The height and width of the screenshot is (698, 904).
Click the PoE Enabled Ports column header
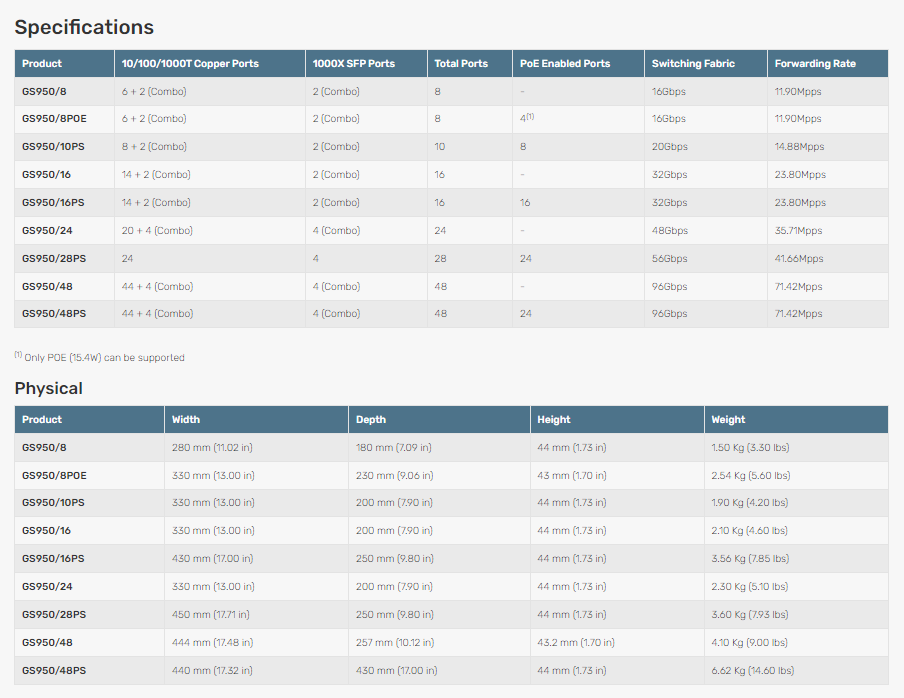coord(565,63)
